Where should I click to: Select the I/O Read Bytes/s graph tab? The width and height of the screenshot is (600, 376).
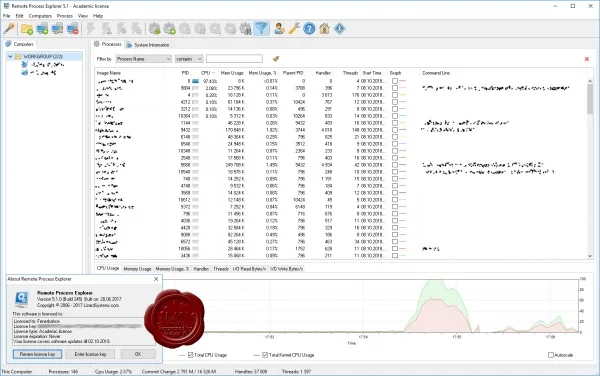point(249,269)
